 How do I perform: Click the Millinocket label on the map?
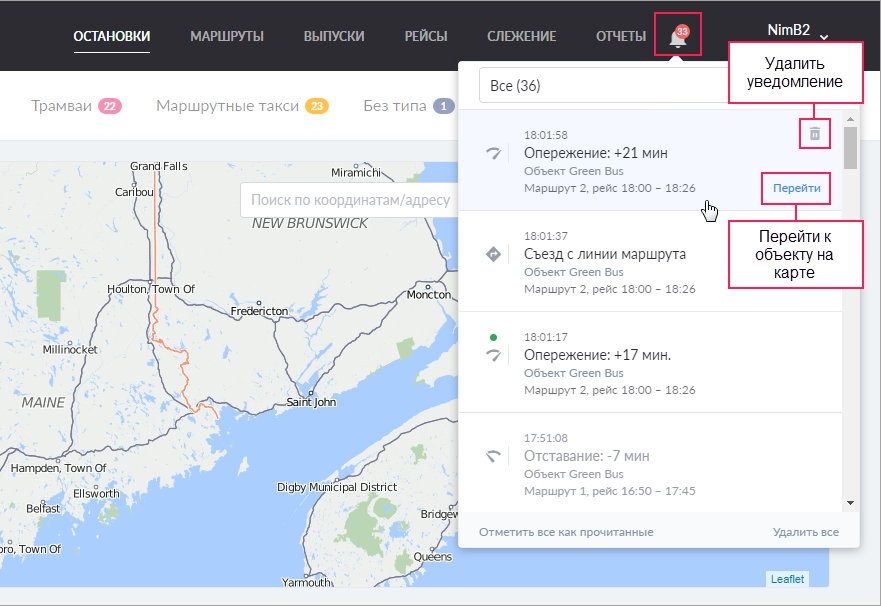pyautogui.click(x=70, y=349)
